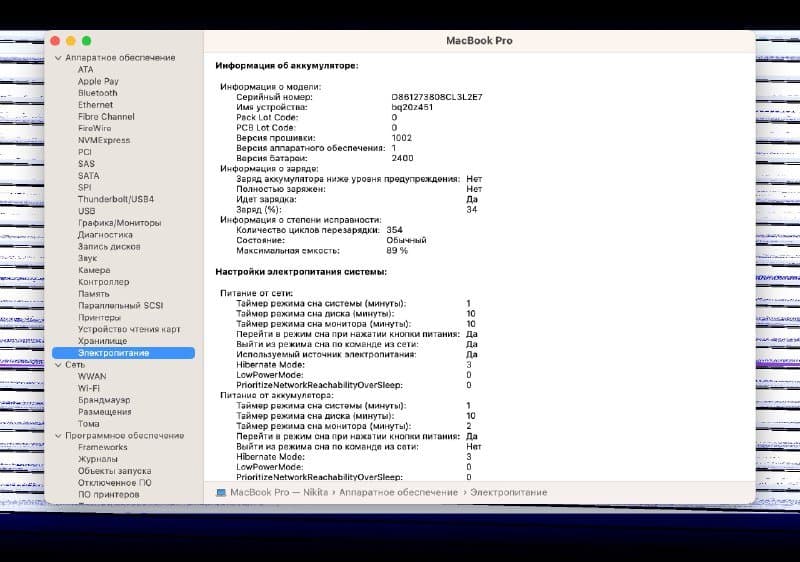Screen dimensions: 800x562
Task: Click the MacBook Pro laptop icon in path bar
Action: tap(221, 493)
